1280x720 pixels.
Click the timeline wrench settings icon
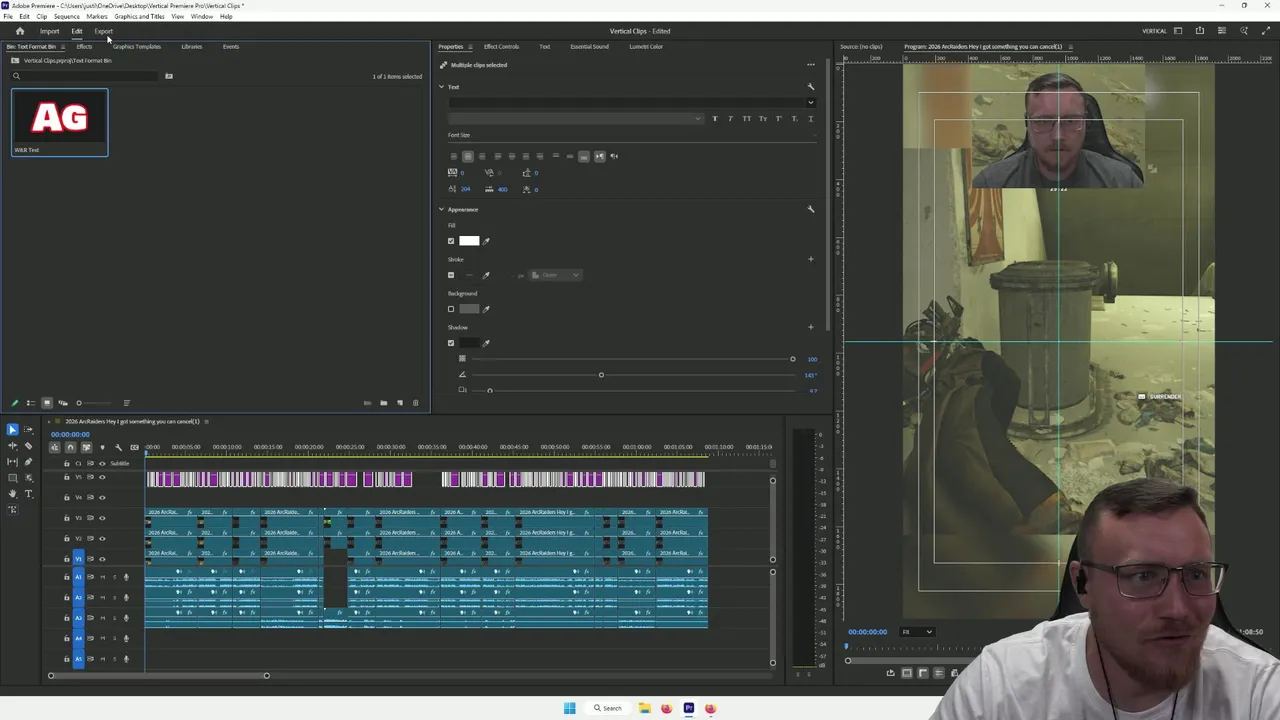click(x=118, y=447)
